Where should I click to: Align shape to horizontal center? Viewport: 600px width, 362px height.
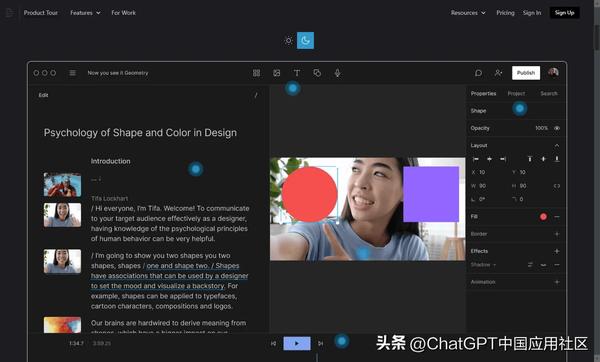click(489, 159)
